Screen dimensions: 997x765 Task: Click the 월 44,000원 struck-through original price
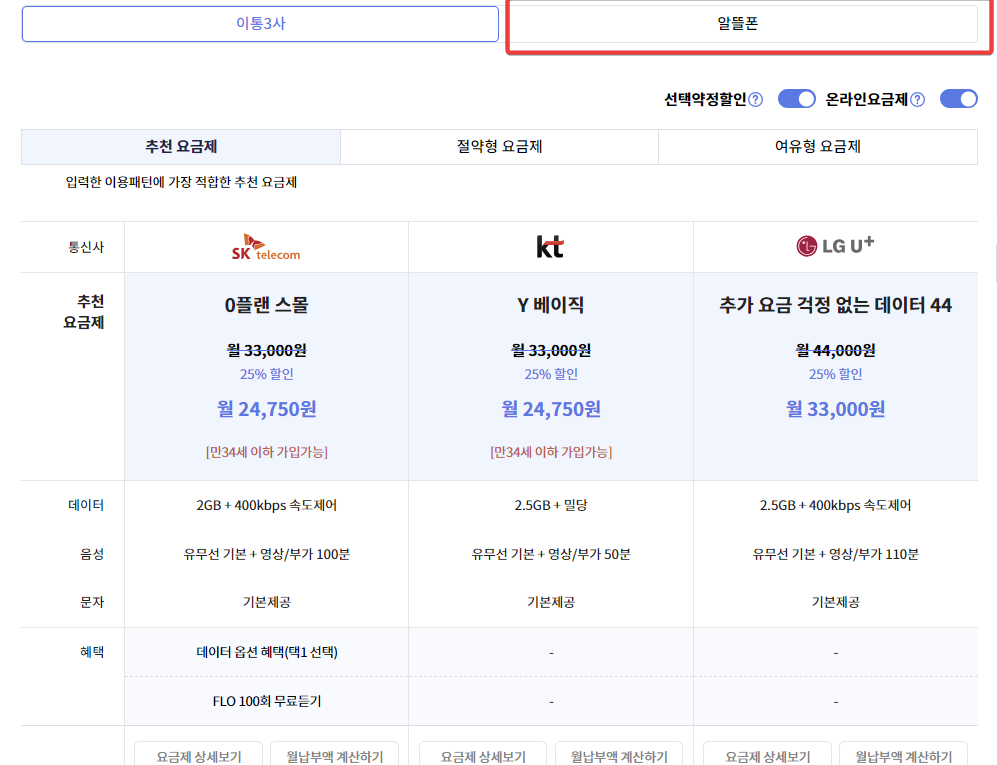(x=835, y=350)
